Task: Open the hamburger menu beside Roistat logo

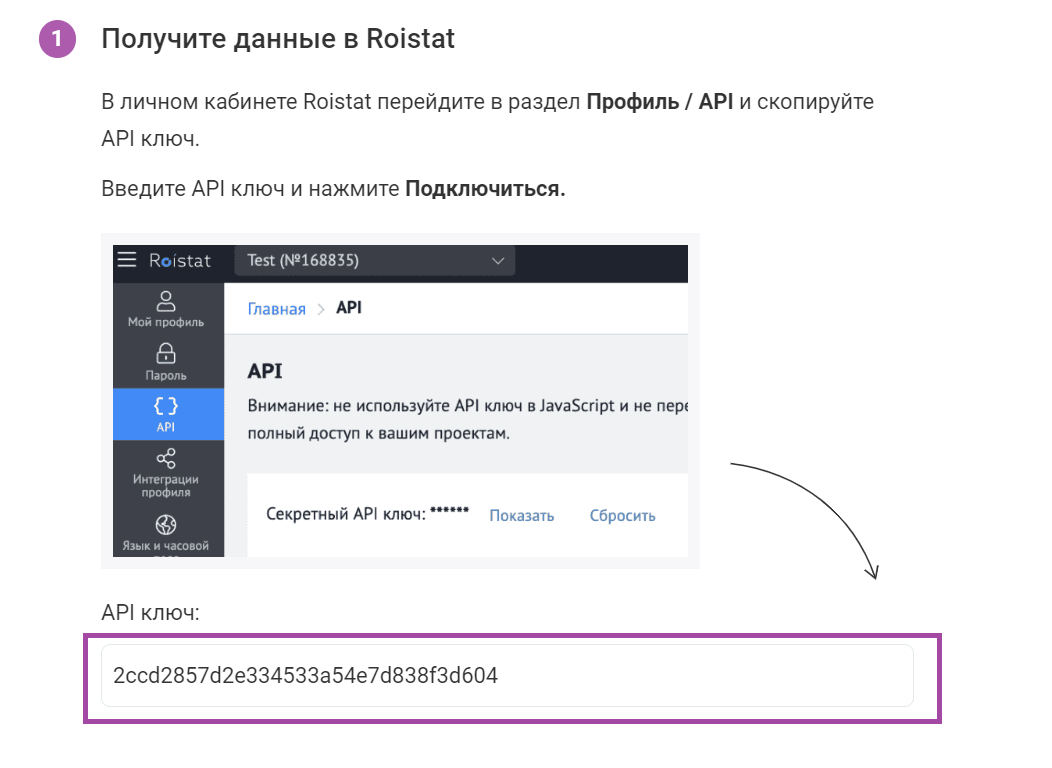Action: 126,260
